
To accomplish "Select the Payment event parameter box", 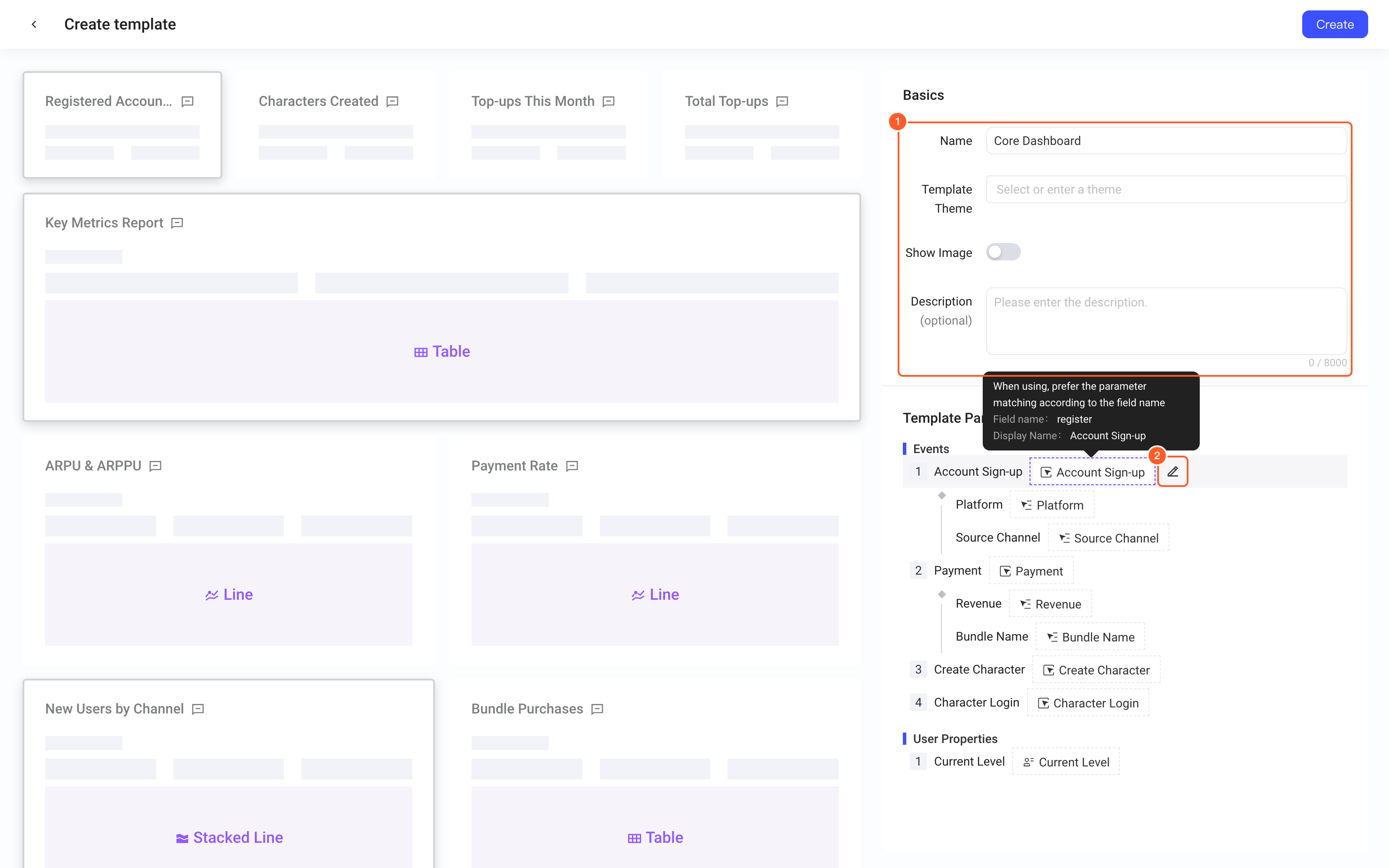I will pos(1031,571).
